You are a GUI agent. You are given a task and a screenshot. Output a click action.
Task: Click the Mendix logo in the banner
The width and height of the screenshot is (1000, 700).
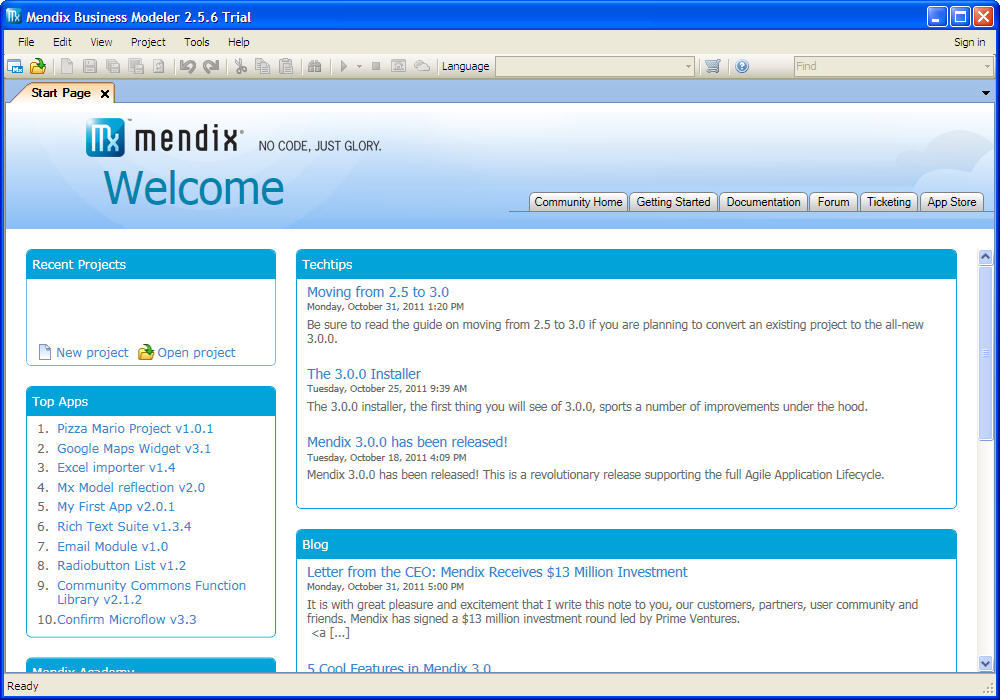click(x=164, y=138)
